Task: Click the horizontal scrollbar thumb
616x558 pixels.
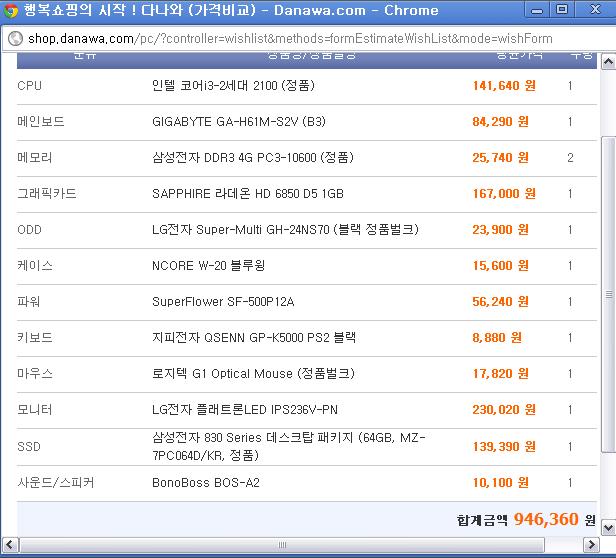Action: pos(282,545)
